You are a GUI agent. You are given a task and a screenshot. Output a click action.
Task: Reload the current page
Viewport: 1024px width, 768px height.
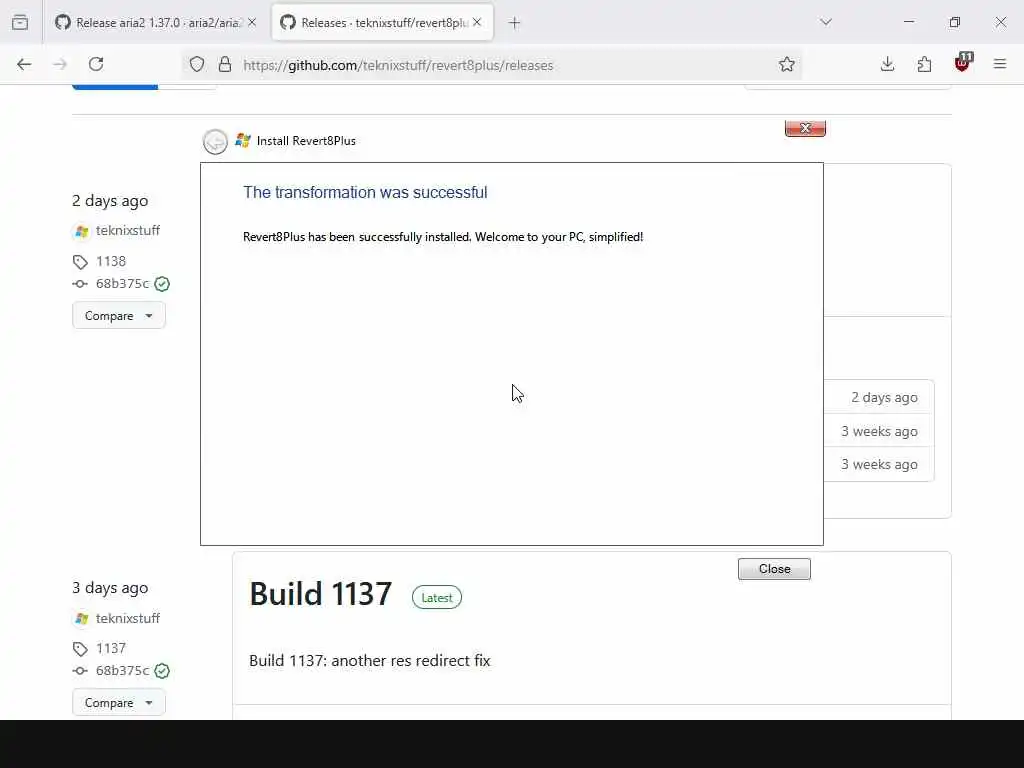(96, 64)
